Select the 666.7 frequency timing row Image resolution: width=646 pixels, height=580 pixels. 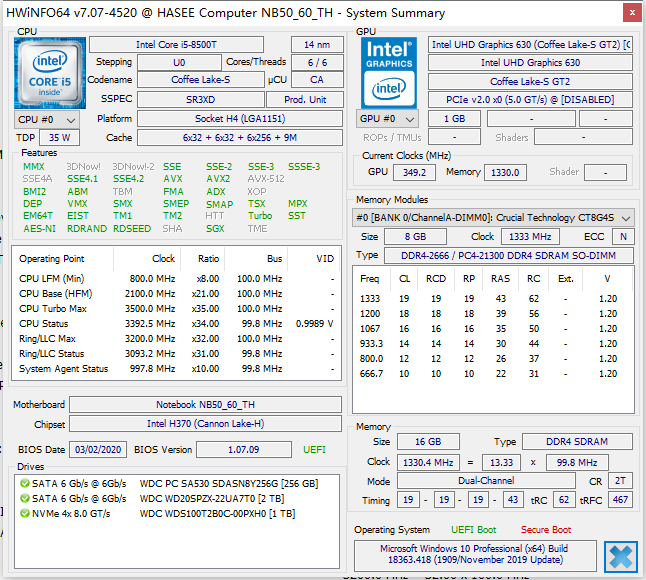[493, 374]
